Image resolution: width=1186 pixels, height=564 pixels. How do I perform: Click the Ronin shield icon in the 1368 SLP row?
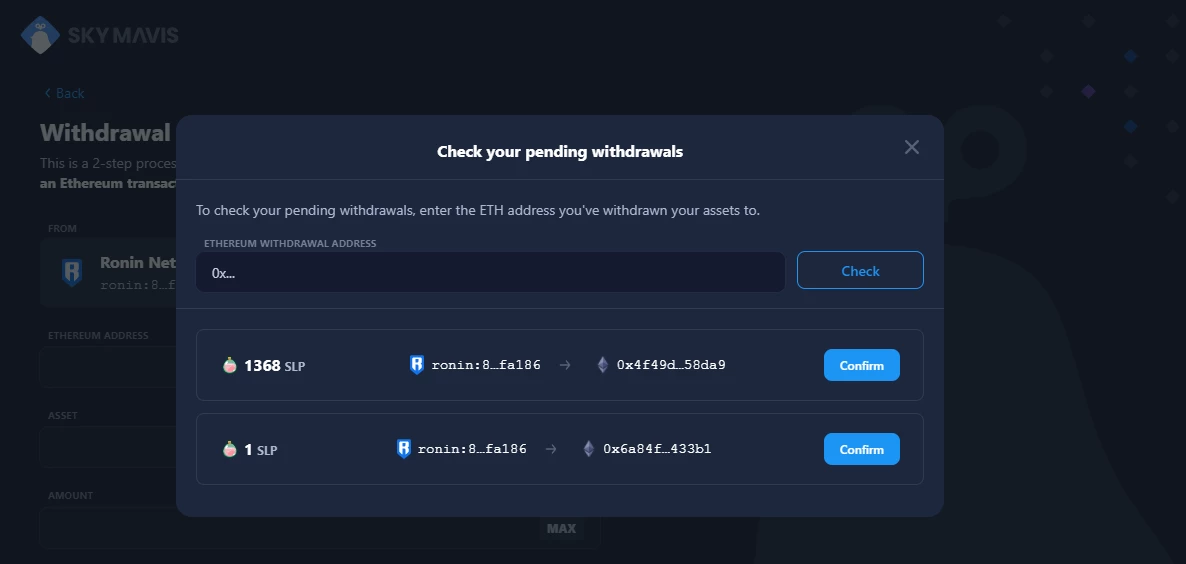tap(417, 365)
